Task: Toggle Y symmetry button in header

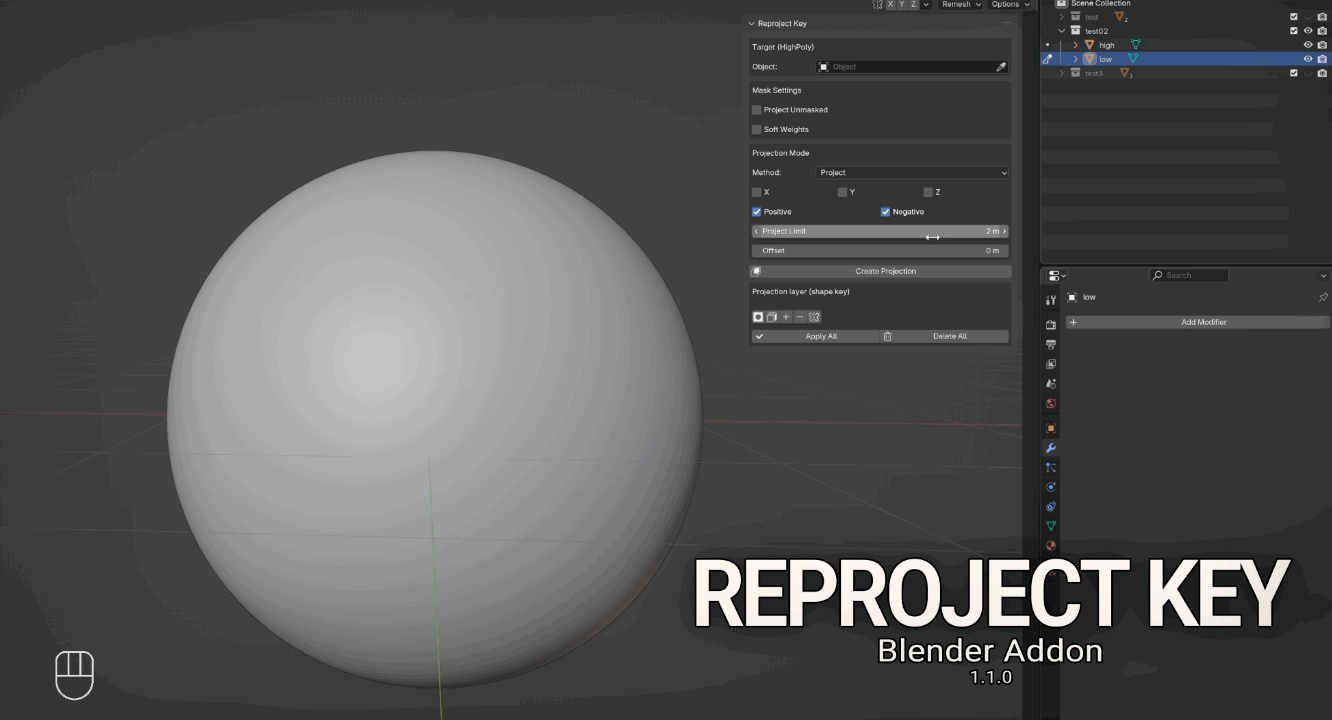Action: [x=902, y=5]
